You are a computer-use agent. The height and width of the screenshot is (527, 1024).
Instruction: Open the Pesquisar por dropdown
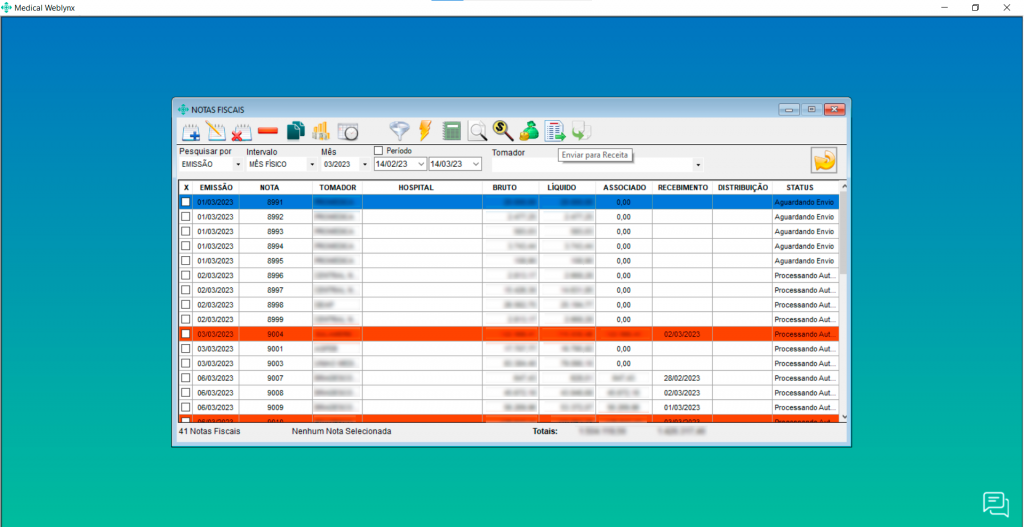[x=238, y=164]
